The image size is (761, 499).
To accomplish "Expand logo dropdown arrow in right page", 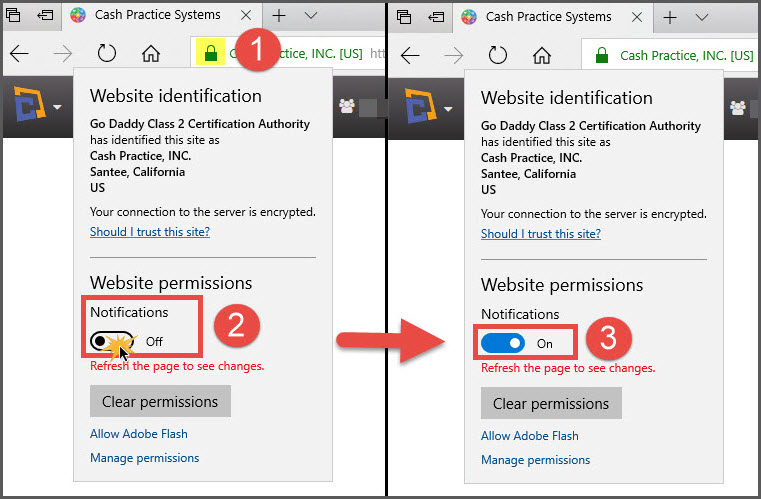I will click(448, 109).
